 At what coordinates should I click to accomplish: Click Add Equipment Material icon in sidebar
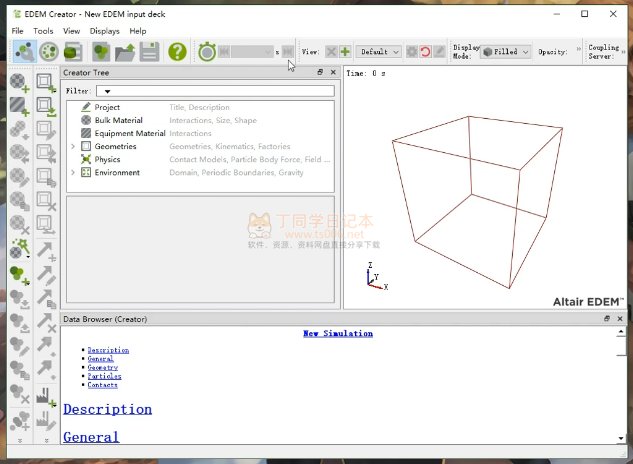click(x=19, y=104)
